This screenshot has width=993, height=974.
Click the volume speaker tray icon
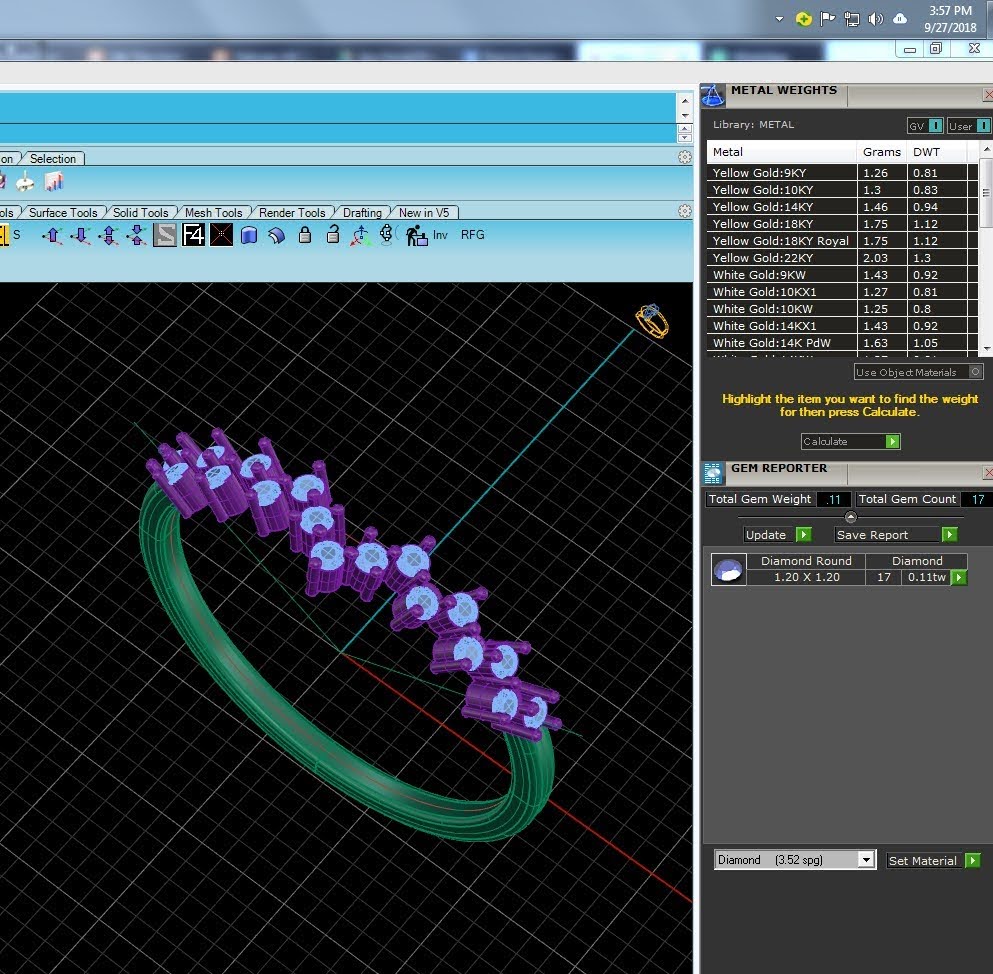[x=875, y=19]
